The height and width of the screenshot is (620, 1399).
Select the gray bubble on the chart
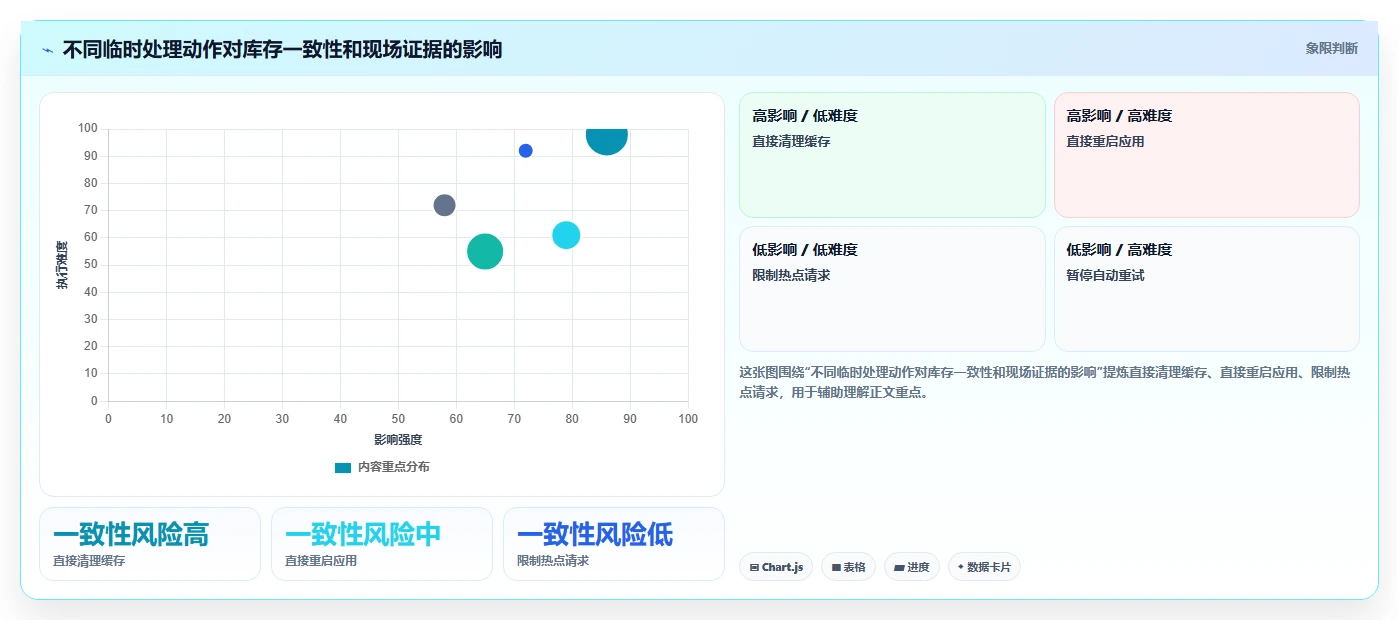pyautogui.click(x=445, y=205)
